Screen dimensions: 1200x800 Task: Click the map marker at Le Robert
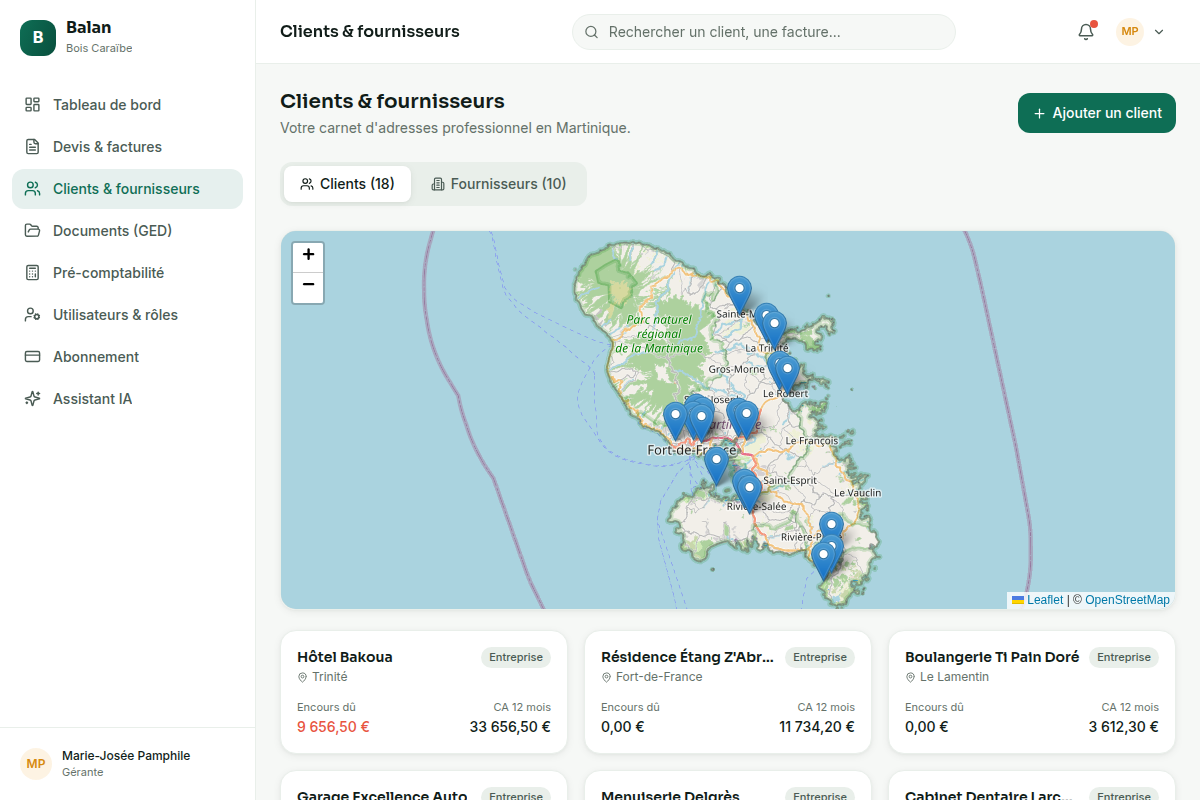(788, 374)
